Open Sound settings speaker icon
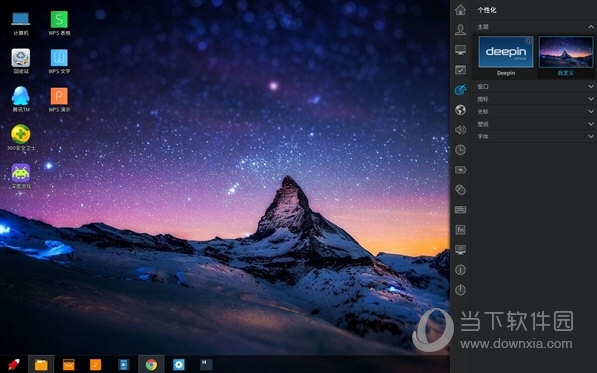The image size is (597, 373). [460, 130]
